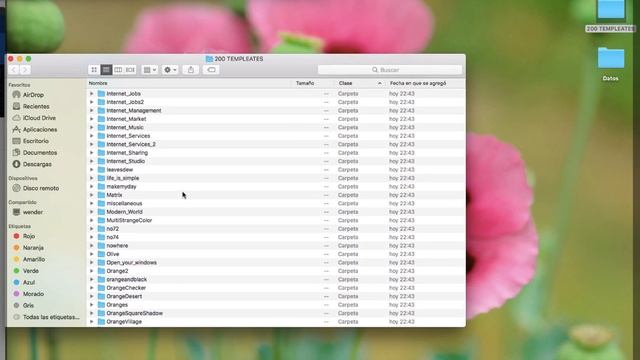Select the Internet_Jobs2 folder icon

coord(101,102)
